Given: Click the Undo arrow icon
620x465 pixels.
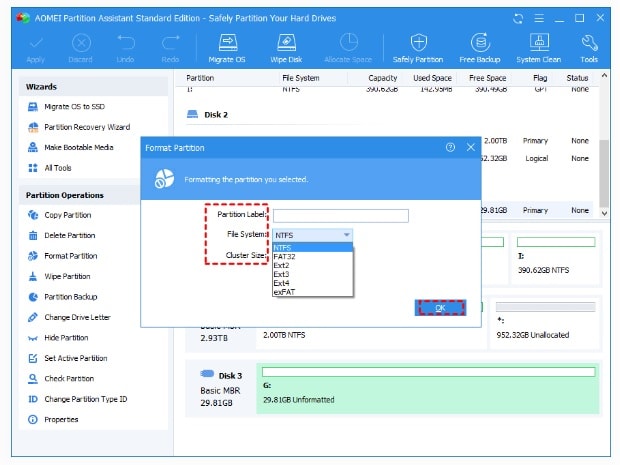Looking at the screenshot, I should coord(126,42).
